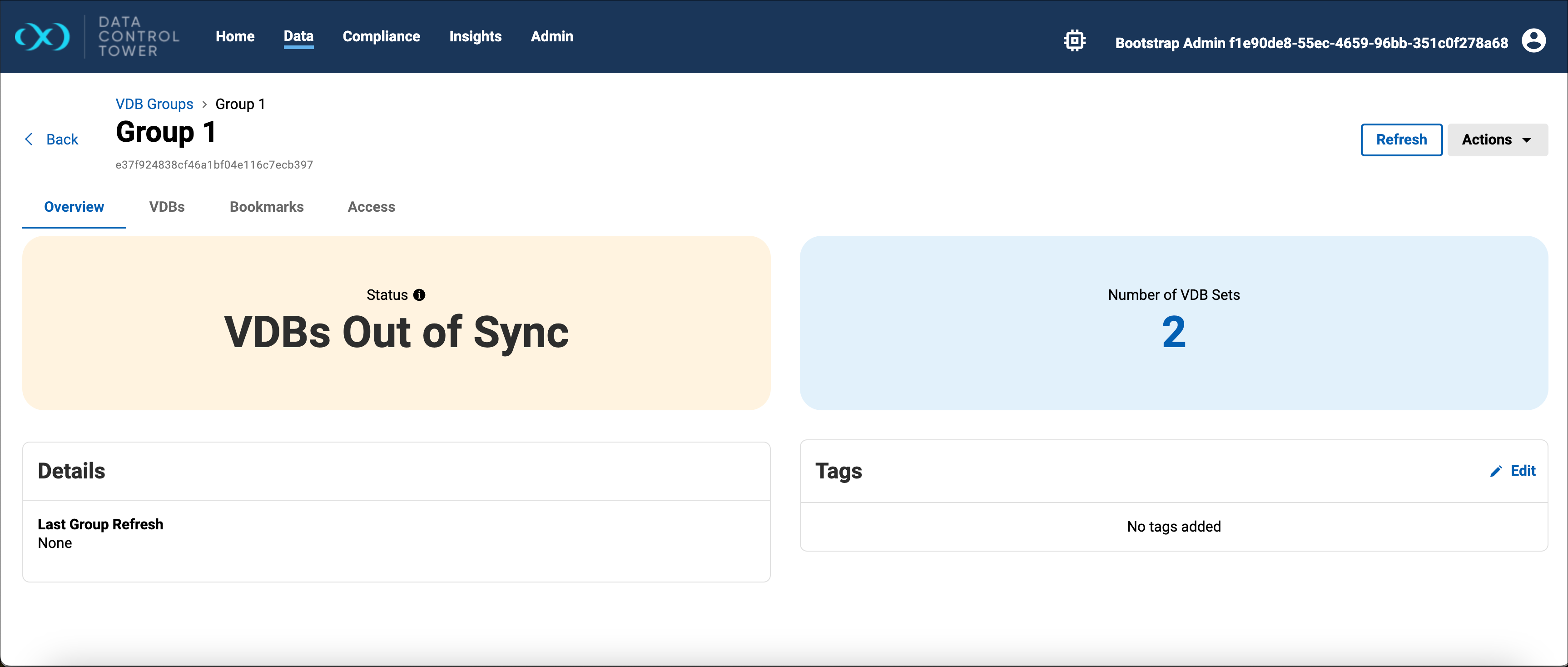Click the Actions caret arrow

click(1526, 140)
